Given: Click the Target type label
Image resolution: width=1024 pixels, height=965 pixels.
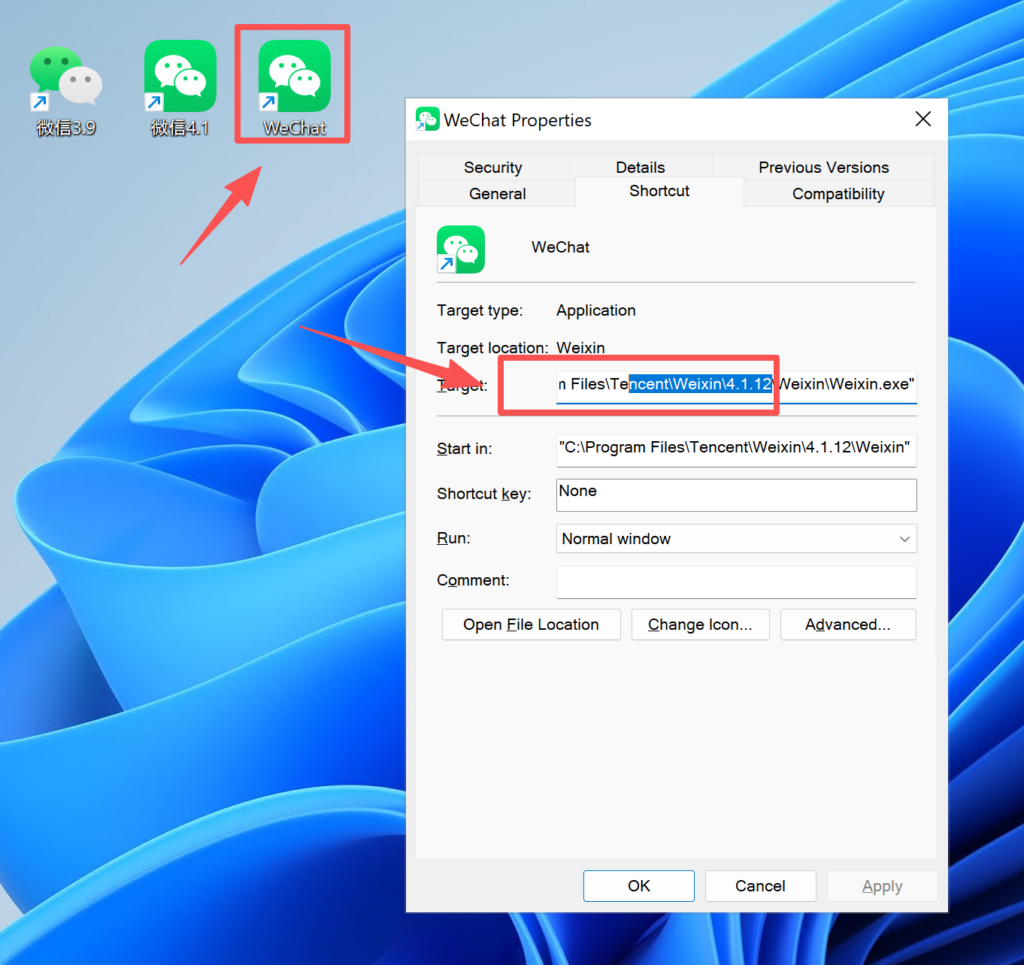Looking at the screenshot, I should click(480, 310).
